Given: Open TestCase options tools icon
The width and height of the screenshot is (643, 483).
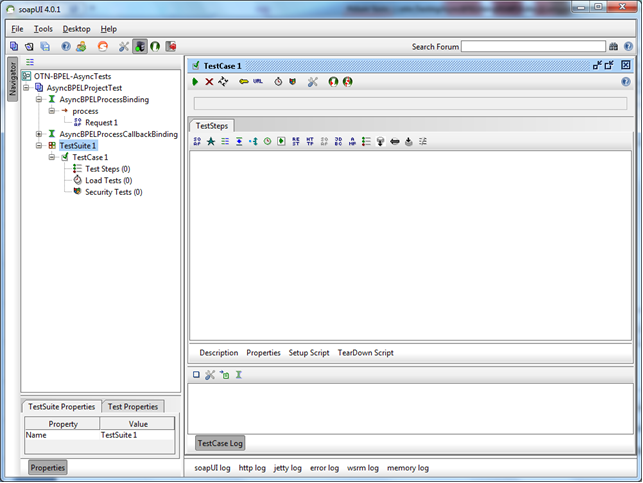Looking at the screenshot, I should (x=312, y=82).
